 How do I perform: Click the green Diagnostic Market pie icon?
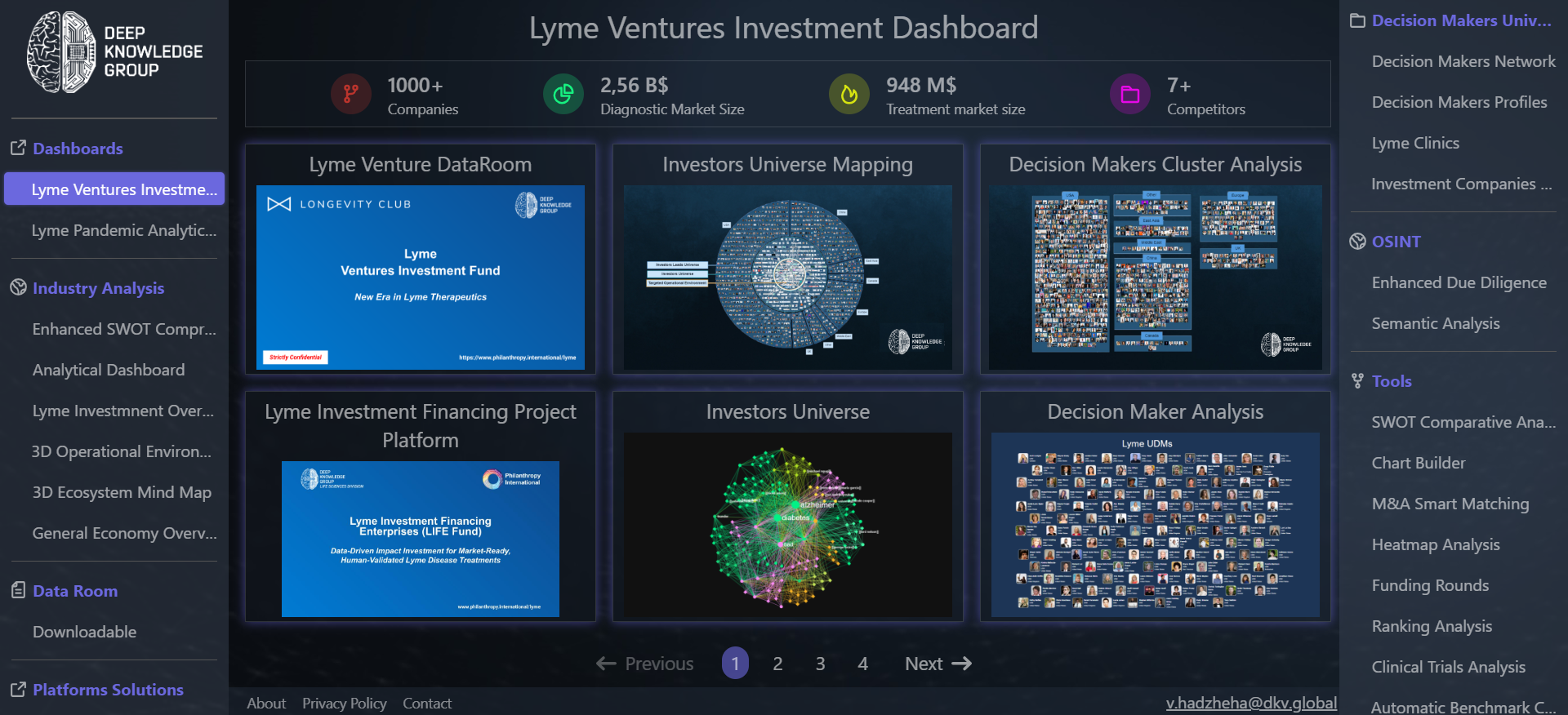coord(563,95)
